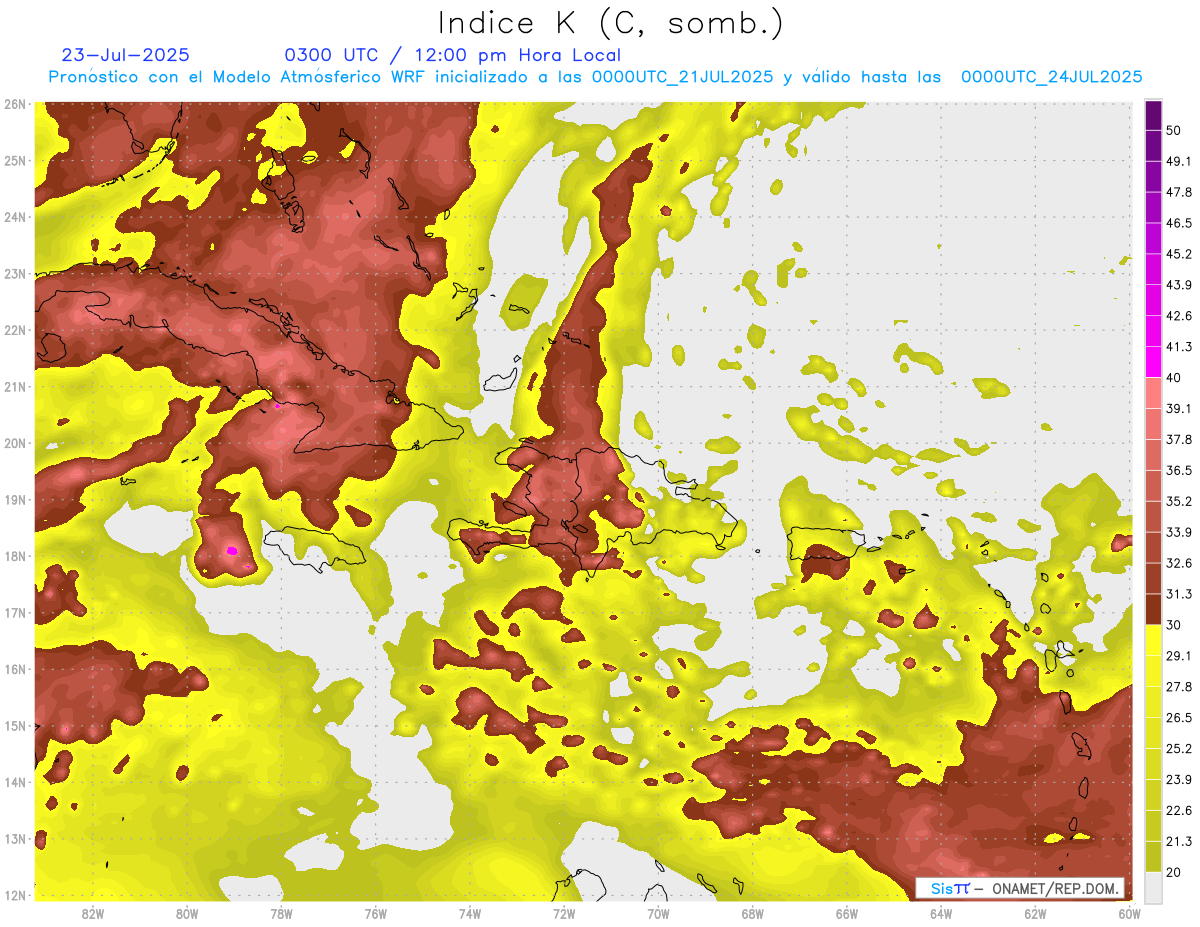This screenshot has height=927, width=1200.
Task: Click the colorbar value label '39.1'
Action: point(1178,408)
